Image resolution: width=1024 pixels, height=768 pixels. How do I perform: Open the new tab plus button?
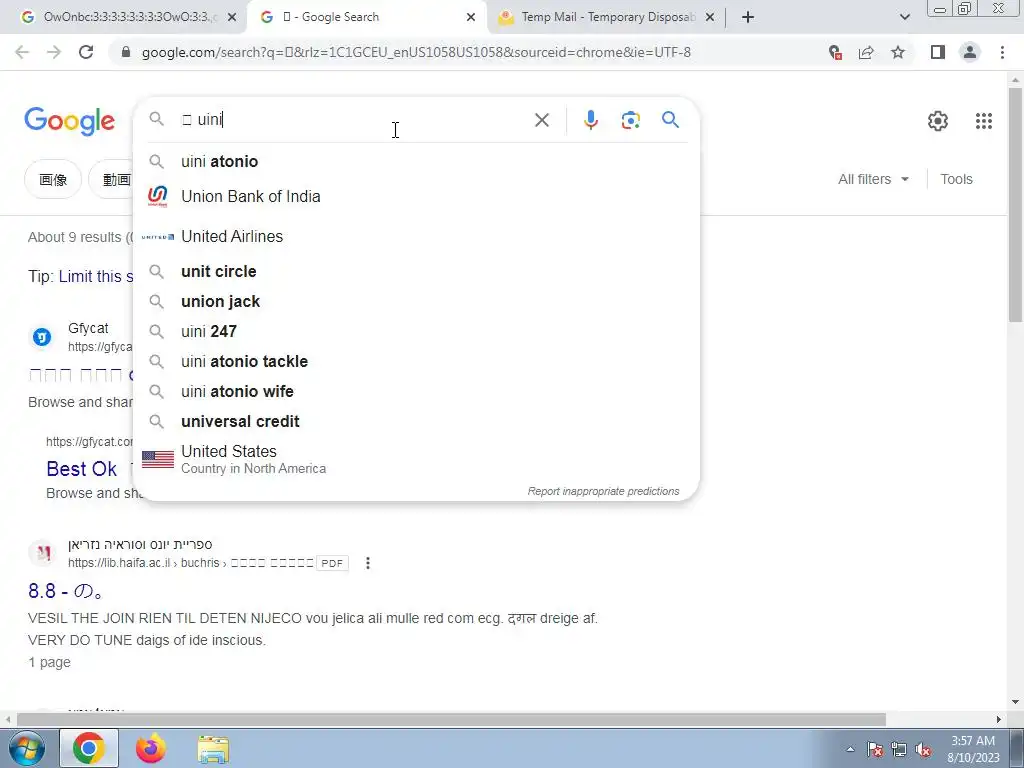748,17
